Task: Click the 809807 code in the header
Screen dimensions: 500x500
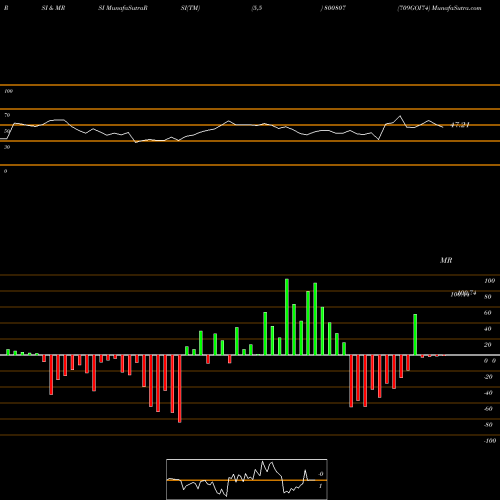Action: tap(335, 8)
